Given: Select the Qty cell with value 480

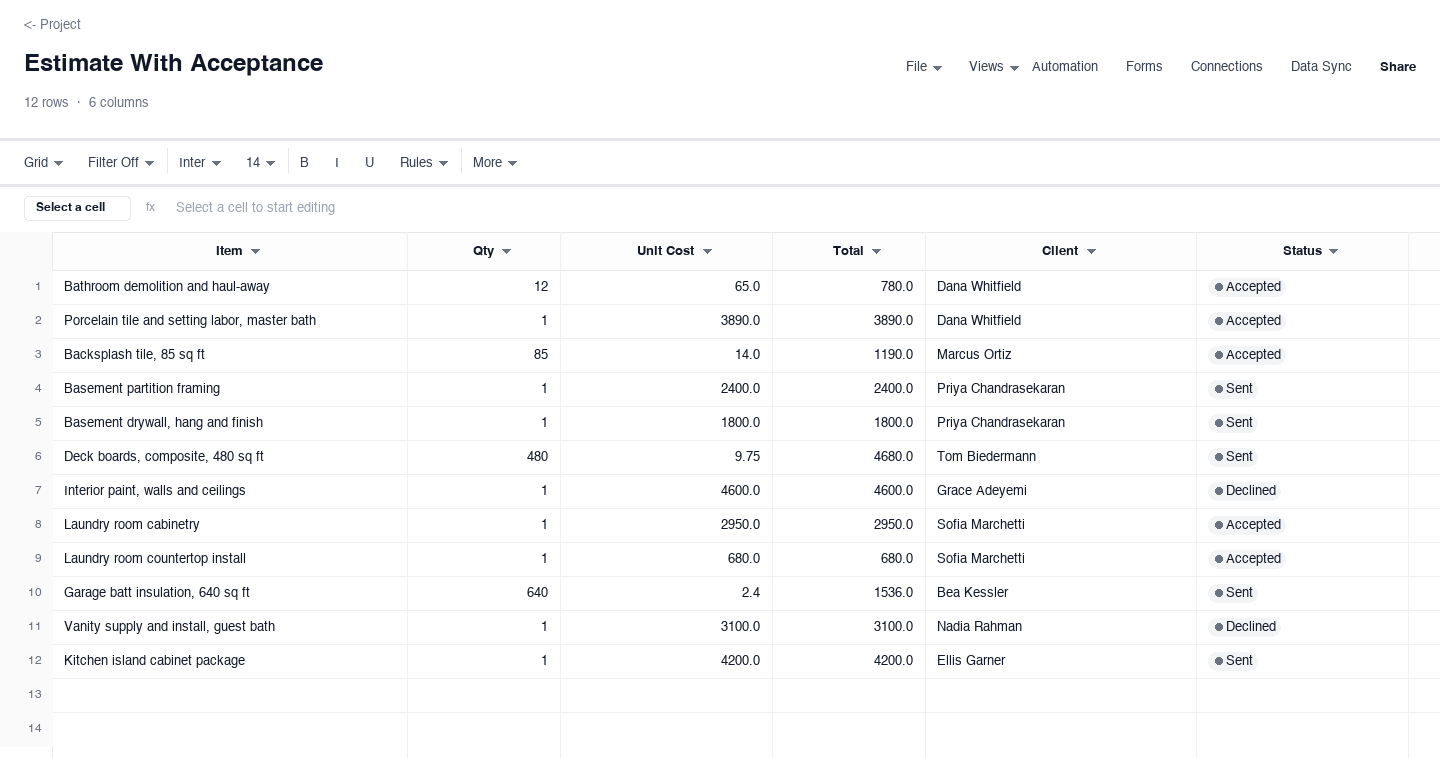Looking at the screenshot, I should 484,457.
